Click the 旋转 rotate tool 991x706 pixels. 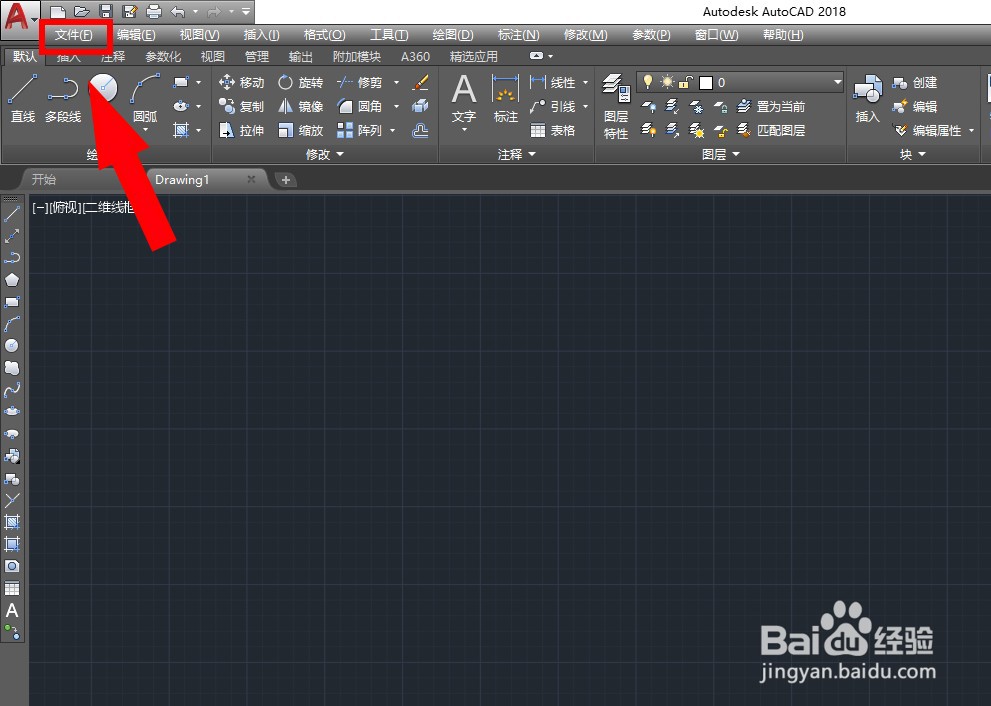301,83
